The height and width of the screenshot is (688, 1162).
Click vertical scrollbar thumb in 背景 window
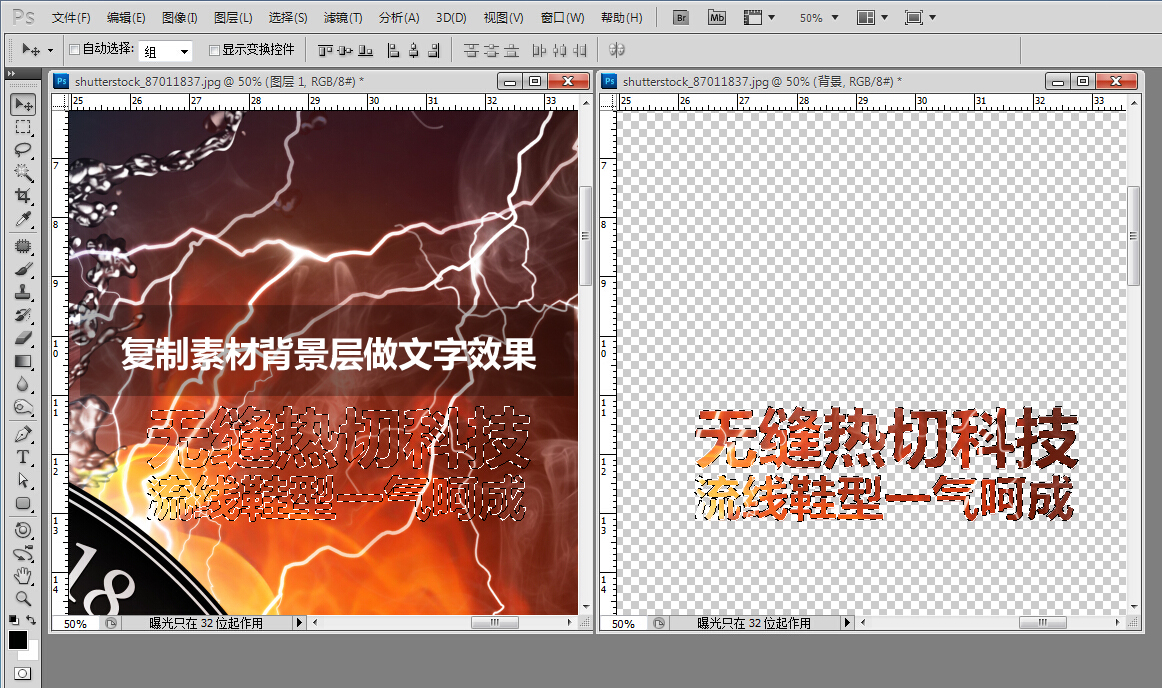1133,236
